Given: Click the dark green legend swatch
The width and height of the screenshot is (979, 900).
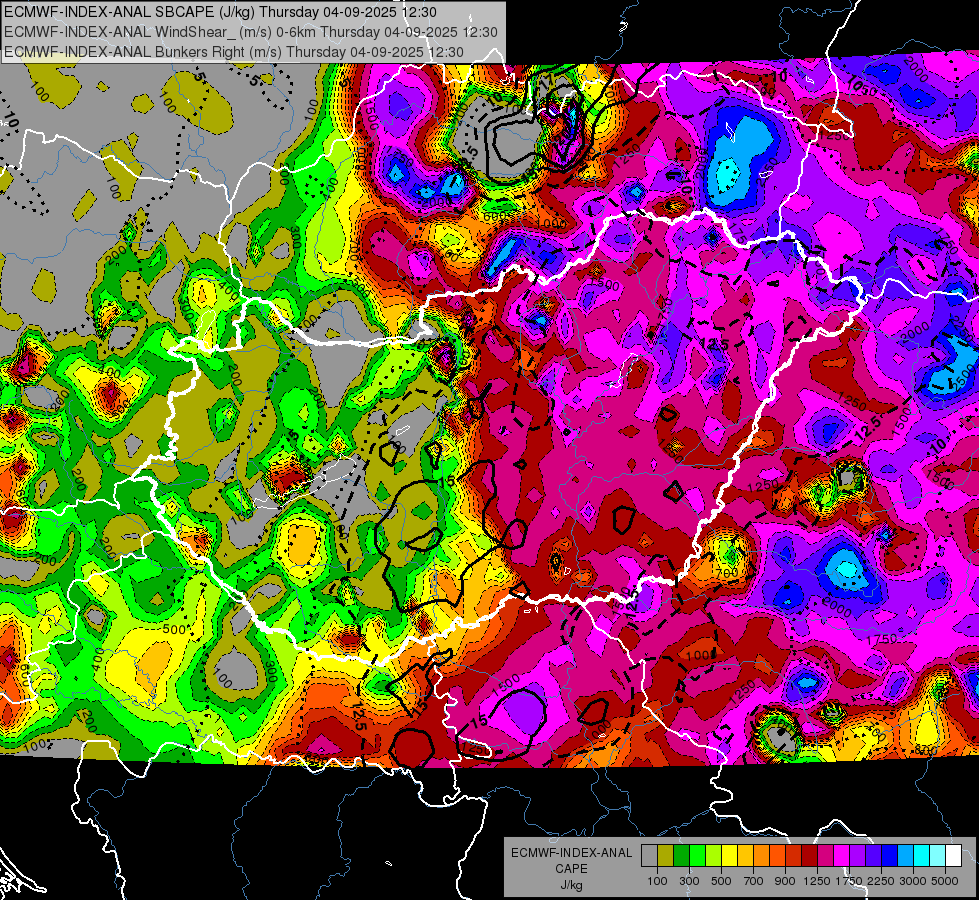Looking at the screenshot, I should 681,855.
